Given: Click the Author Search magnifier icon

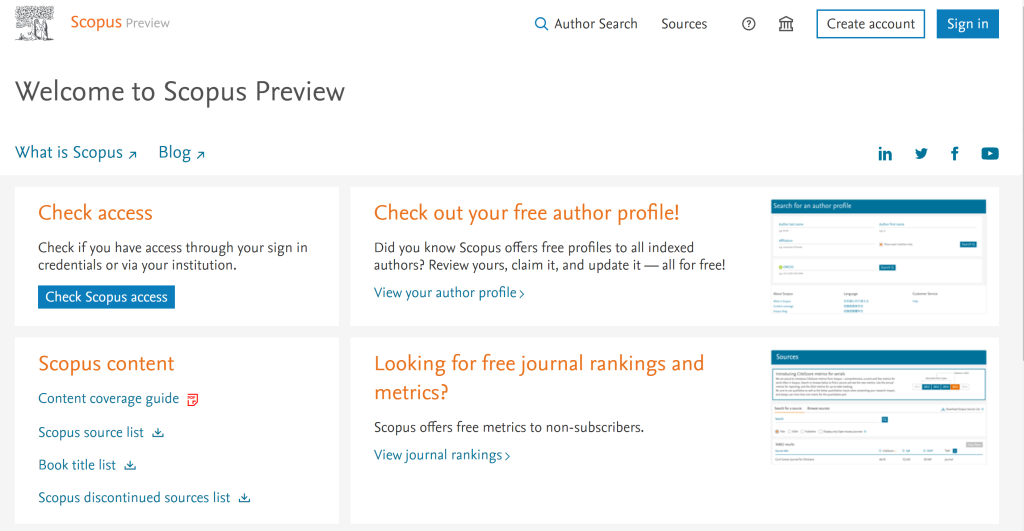Looking at the screenshot, I should click(541, 24).
